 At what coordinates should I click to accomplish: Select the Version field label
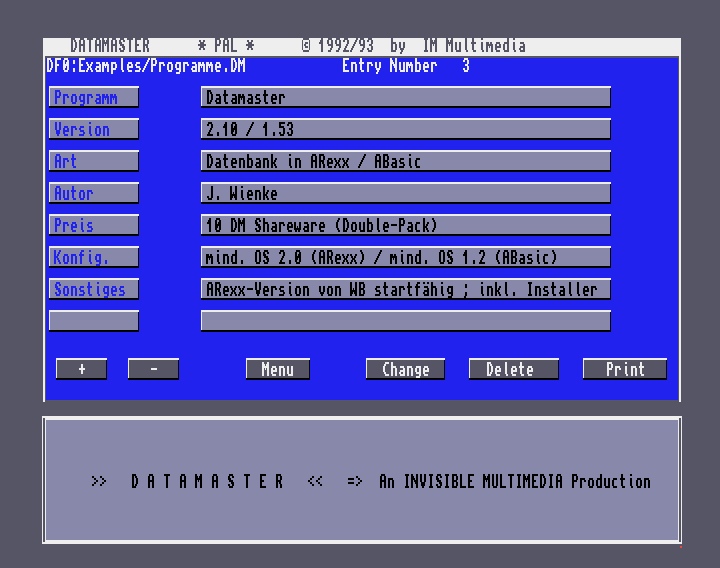(93, 129)
